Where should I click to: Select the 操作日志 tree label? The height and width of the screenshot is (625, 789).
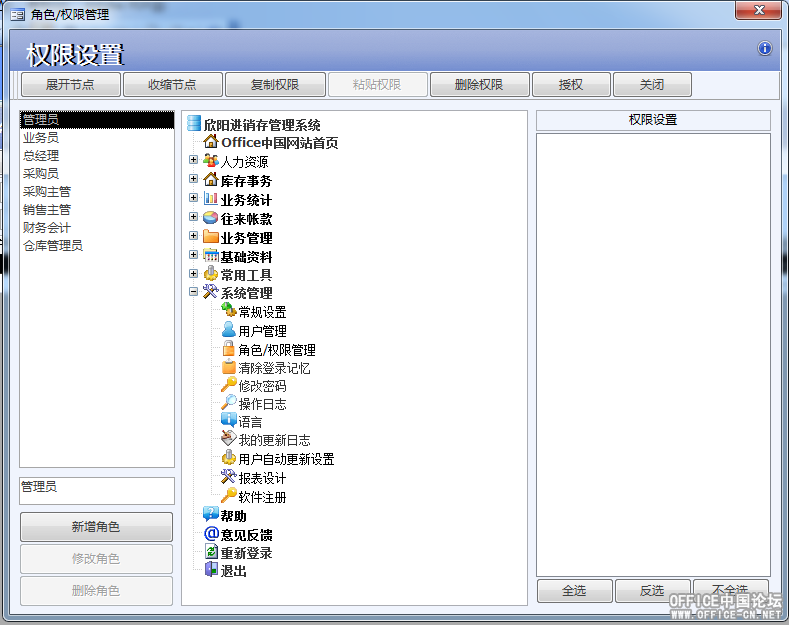pos(262,404)
